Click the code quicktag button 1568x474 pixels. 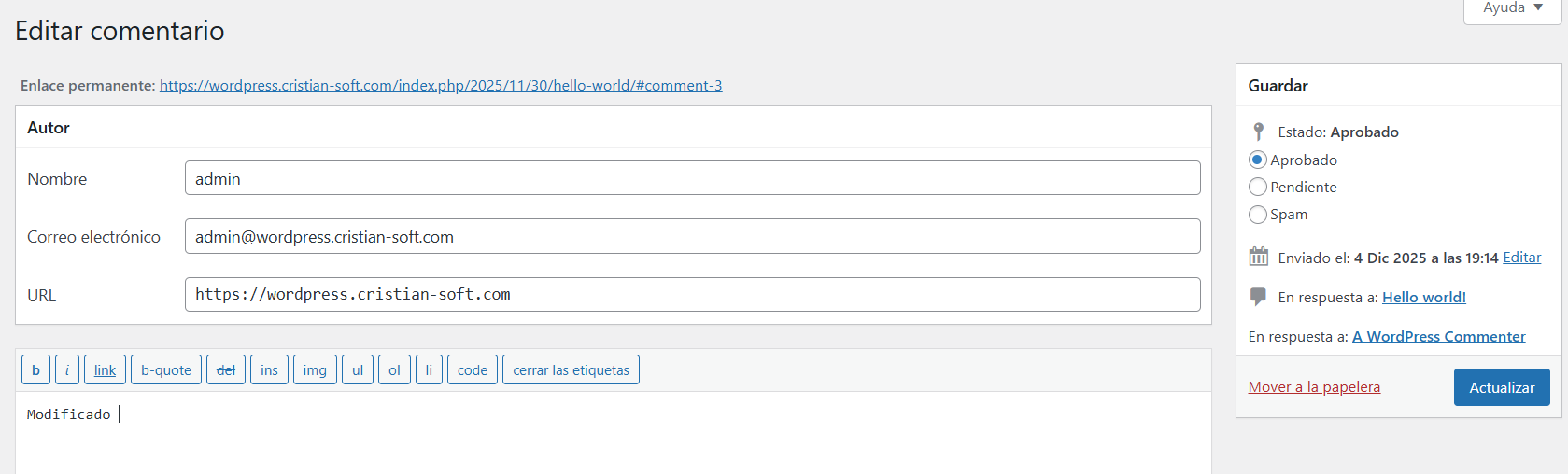click(473, 370)
